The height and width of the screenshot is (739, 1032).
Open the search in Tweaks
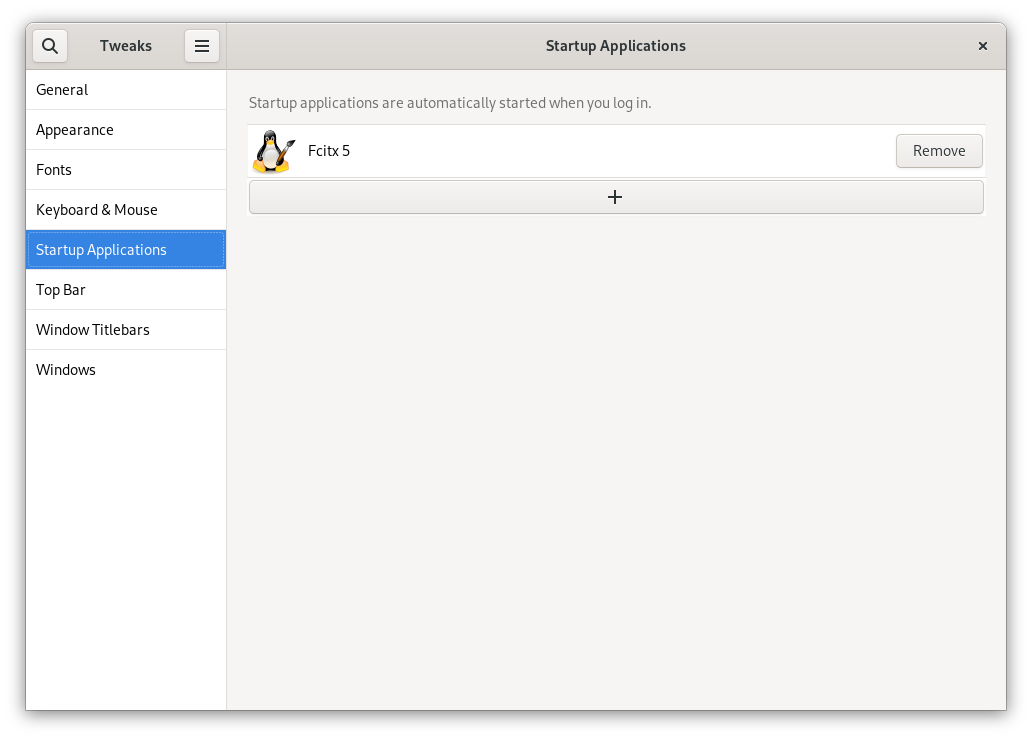[50, 46]
